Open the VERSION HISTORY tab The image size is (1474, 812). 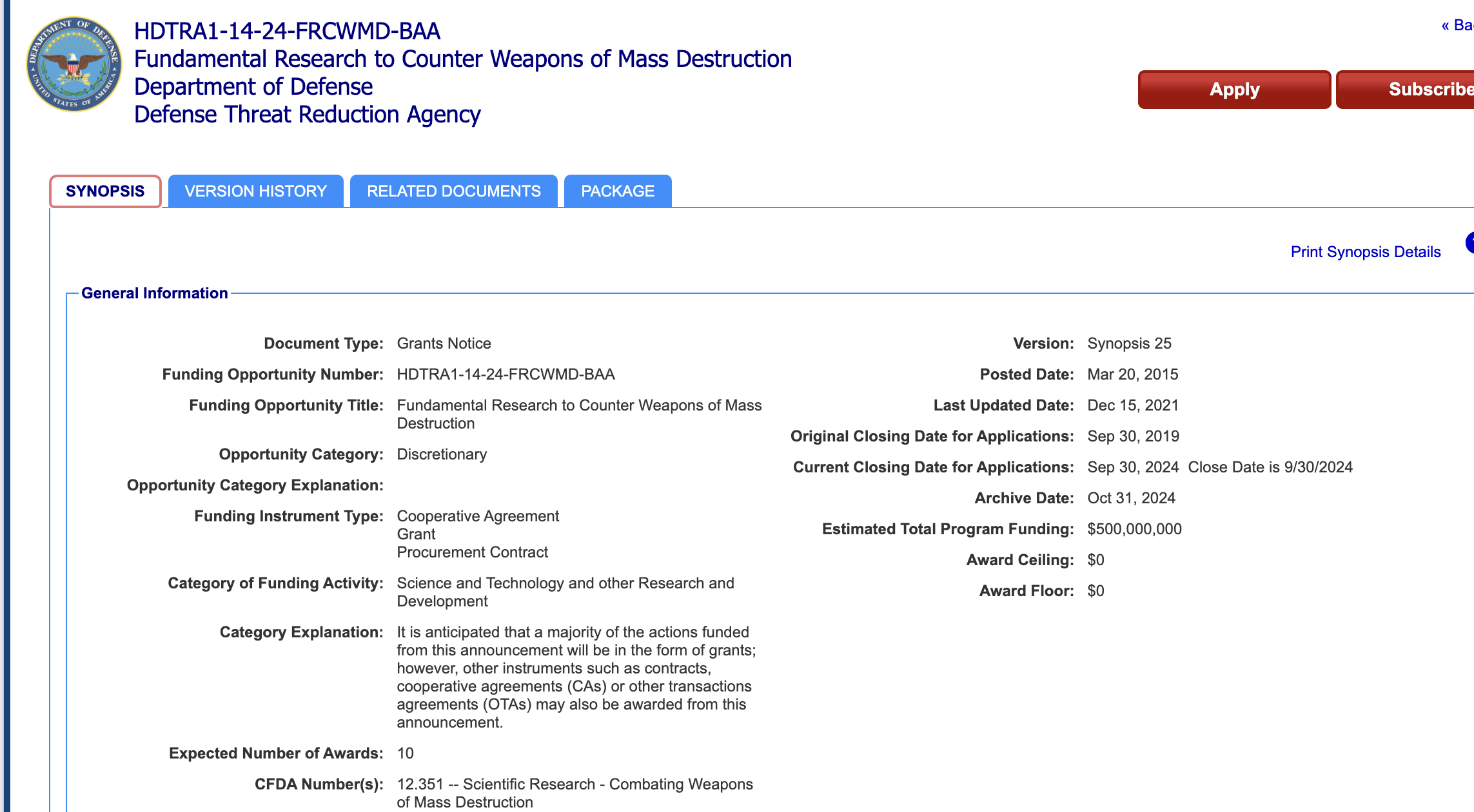[255, 191]
